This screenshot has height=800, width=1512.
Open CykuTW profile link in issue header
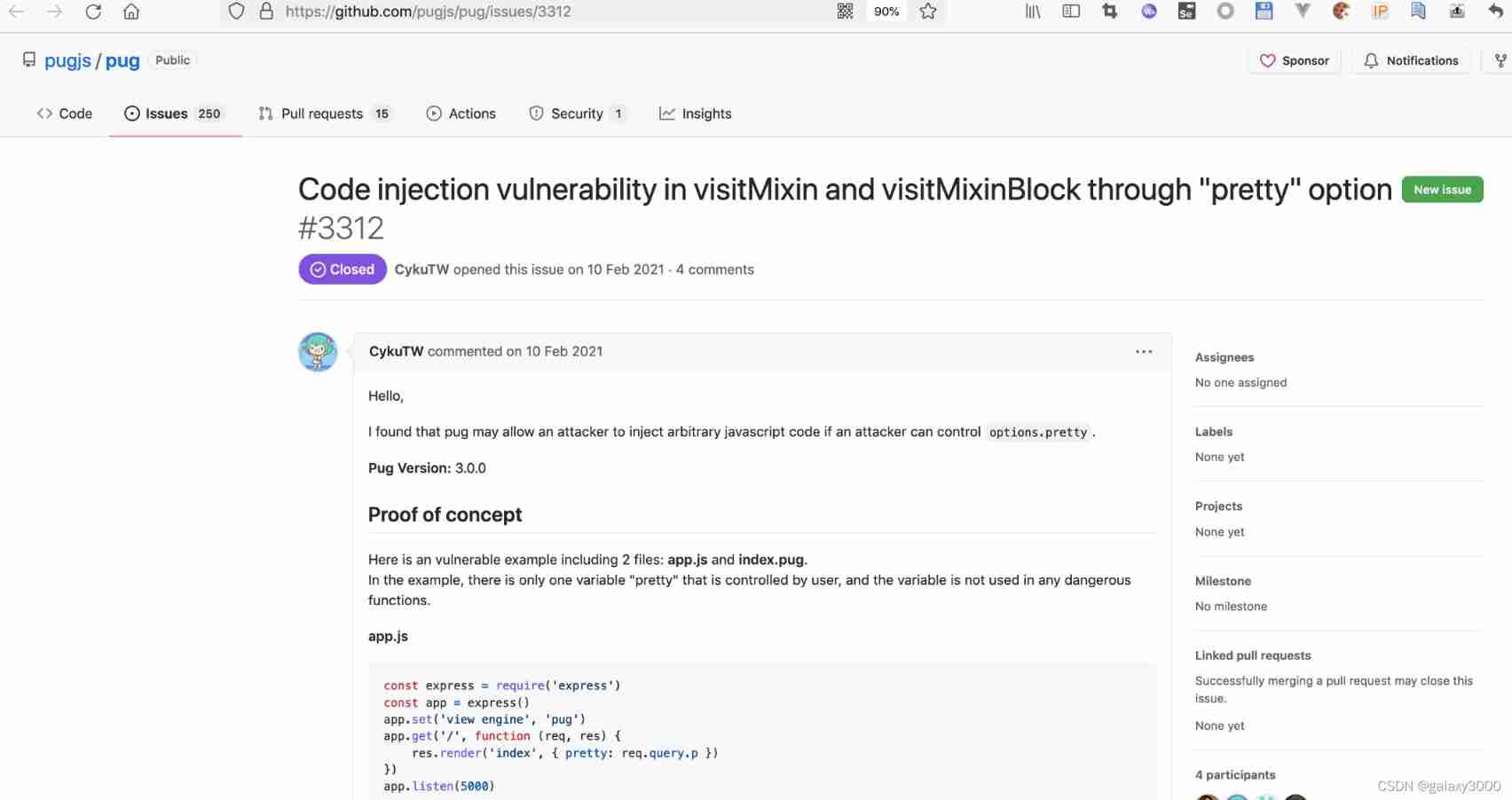pyautogui.click(x=421, y=270)
